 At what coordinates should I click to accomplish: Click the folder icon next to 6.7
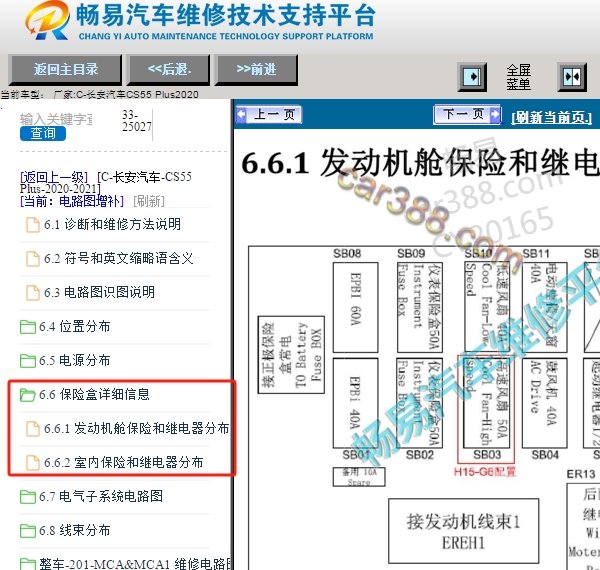coord(28,497)
